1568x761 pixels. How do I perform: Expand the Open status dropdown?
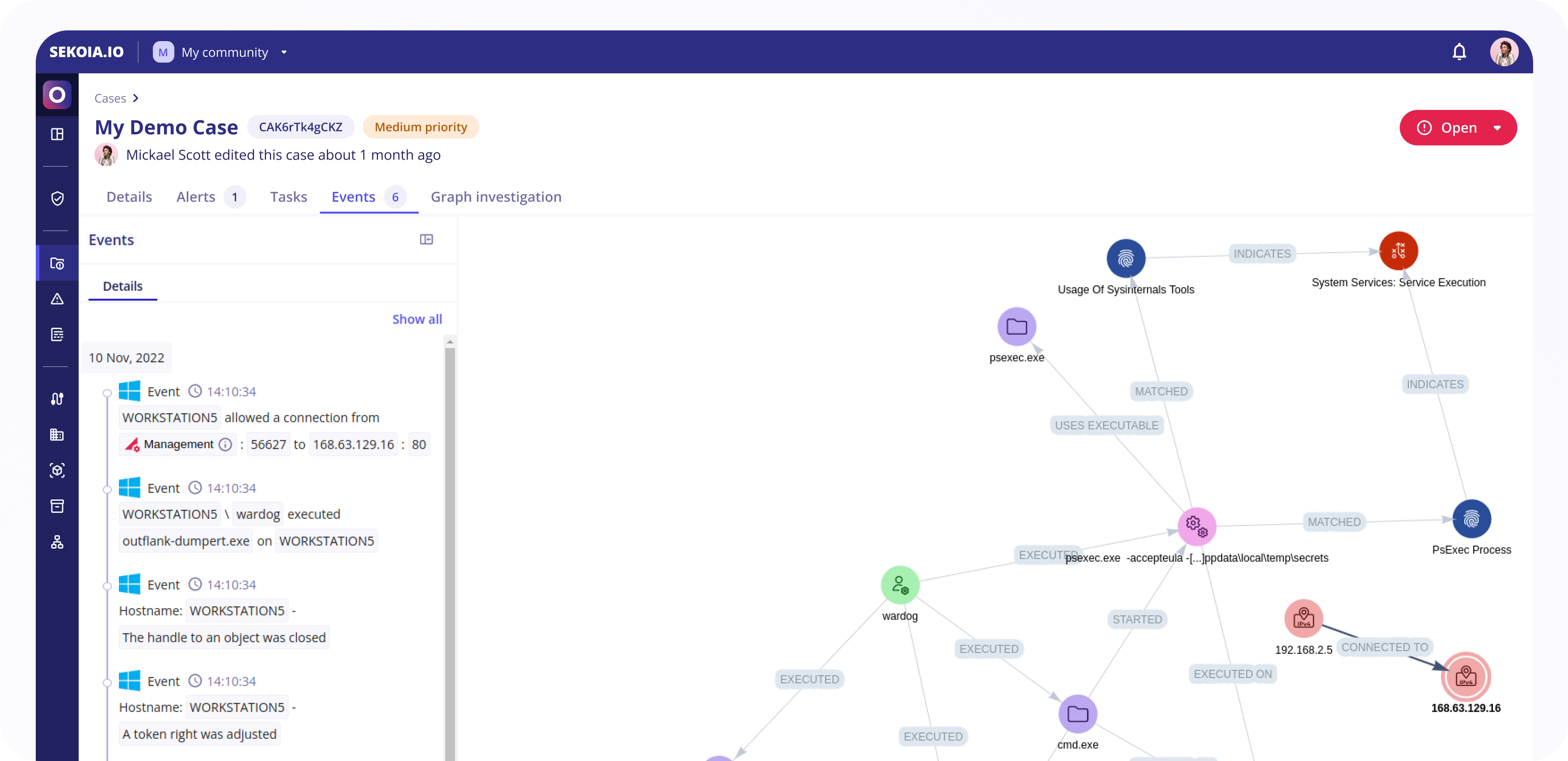click(1497, 128)
